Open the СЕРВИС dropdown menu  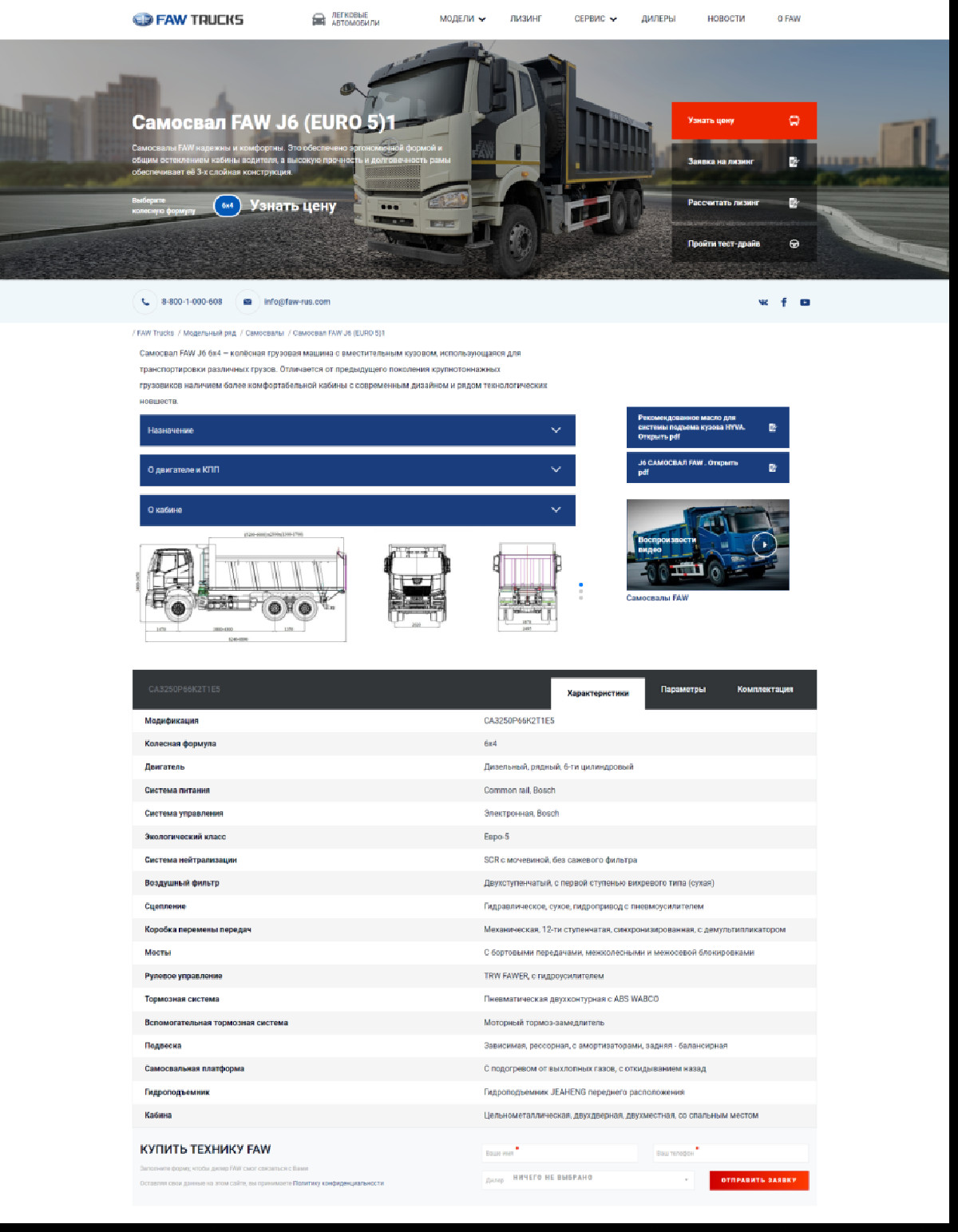(596, 19)
